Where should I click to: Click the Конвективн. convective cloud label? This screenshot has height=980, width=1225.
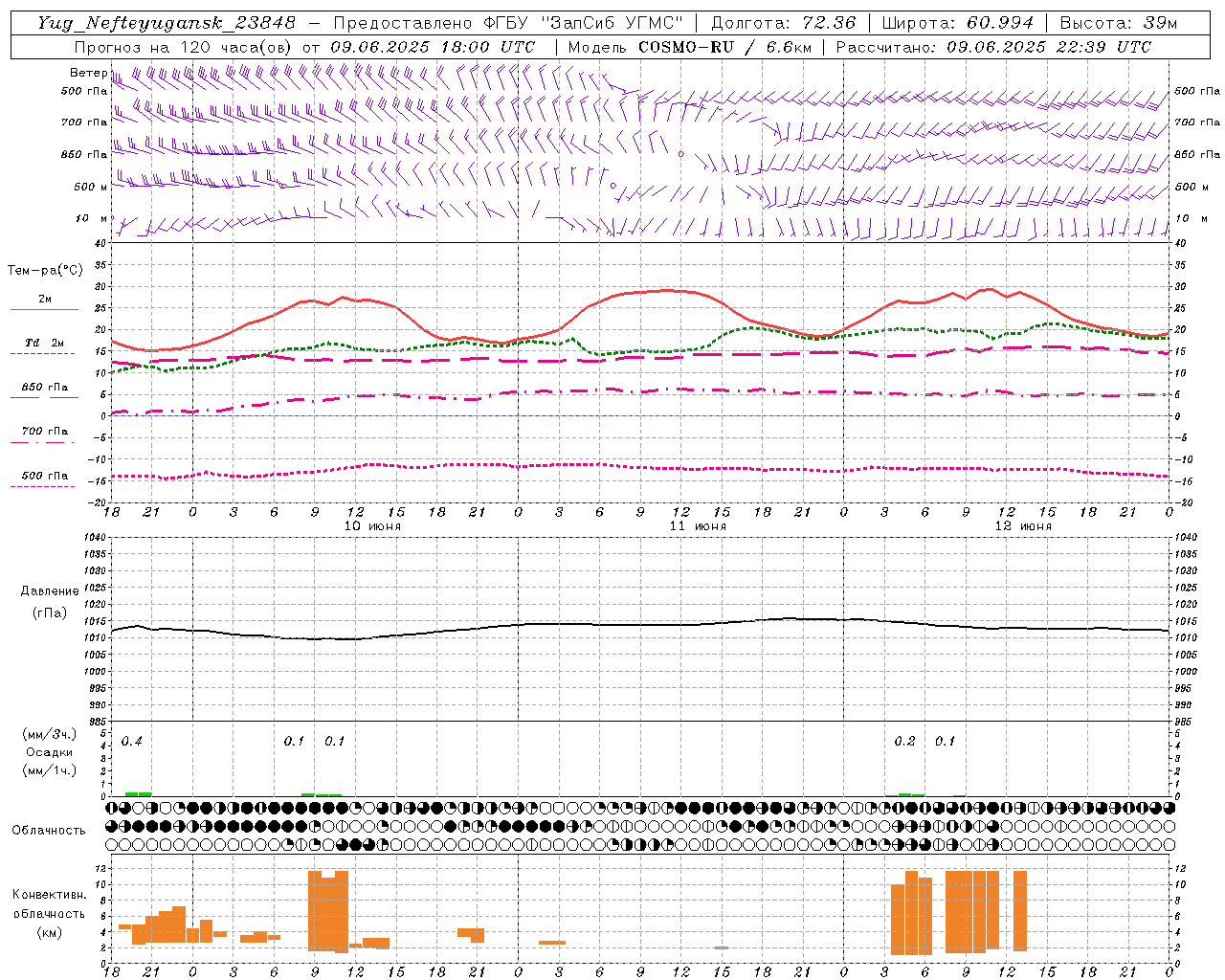(50, 895)
